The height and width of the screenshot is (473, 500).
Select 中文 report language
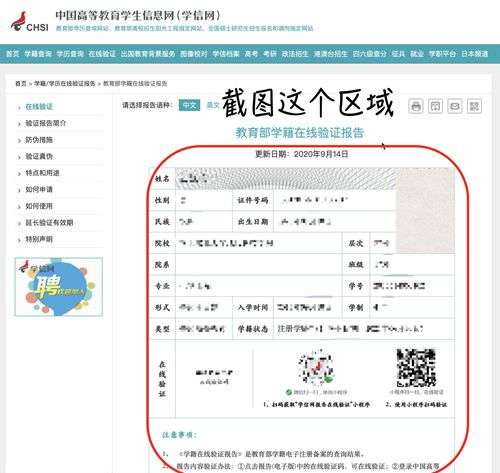pyautogui.click(x=189, y=105)
